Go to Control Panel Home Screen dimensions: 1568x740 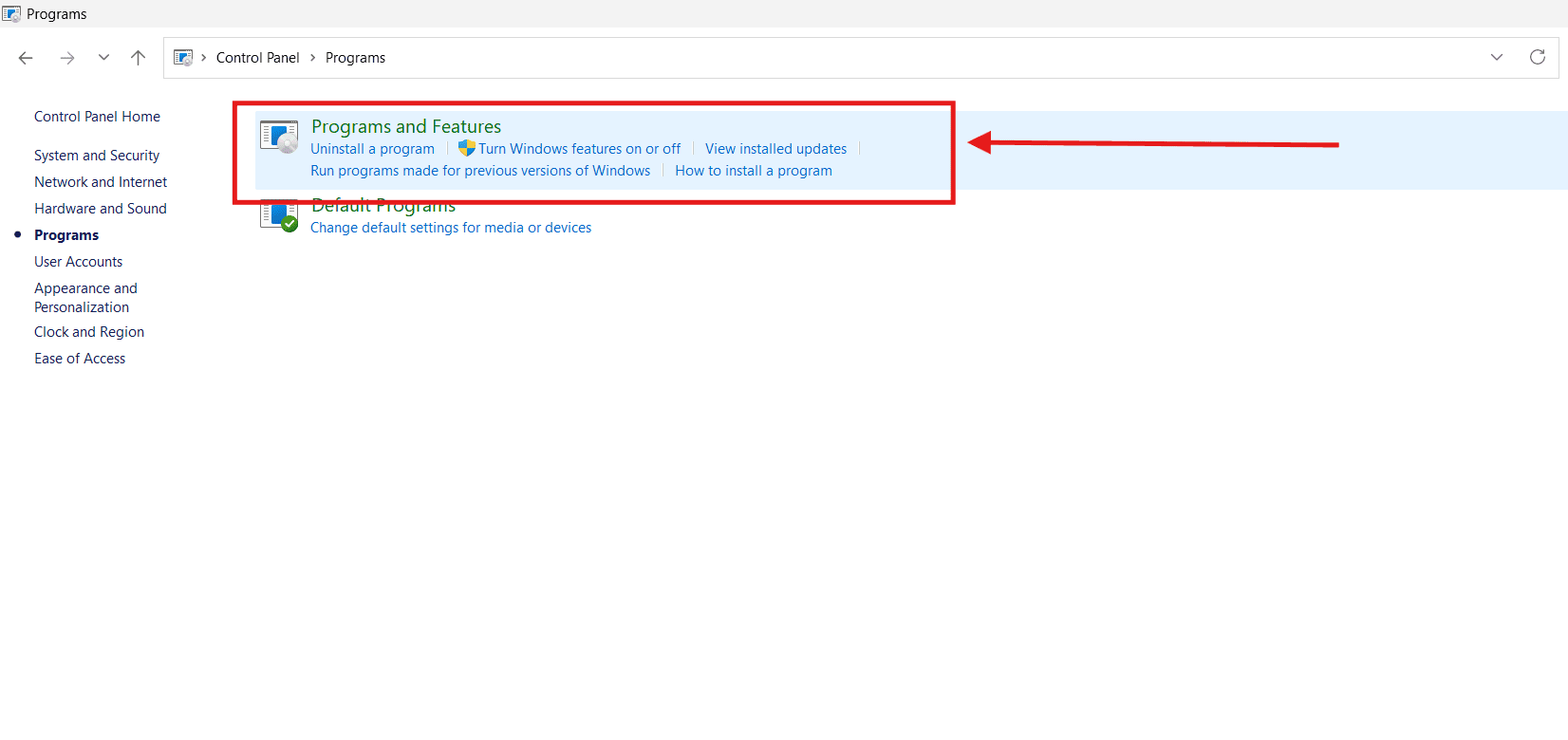point(97,117)
